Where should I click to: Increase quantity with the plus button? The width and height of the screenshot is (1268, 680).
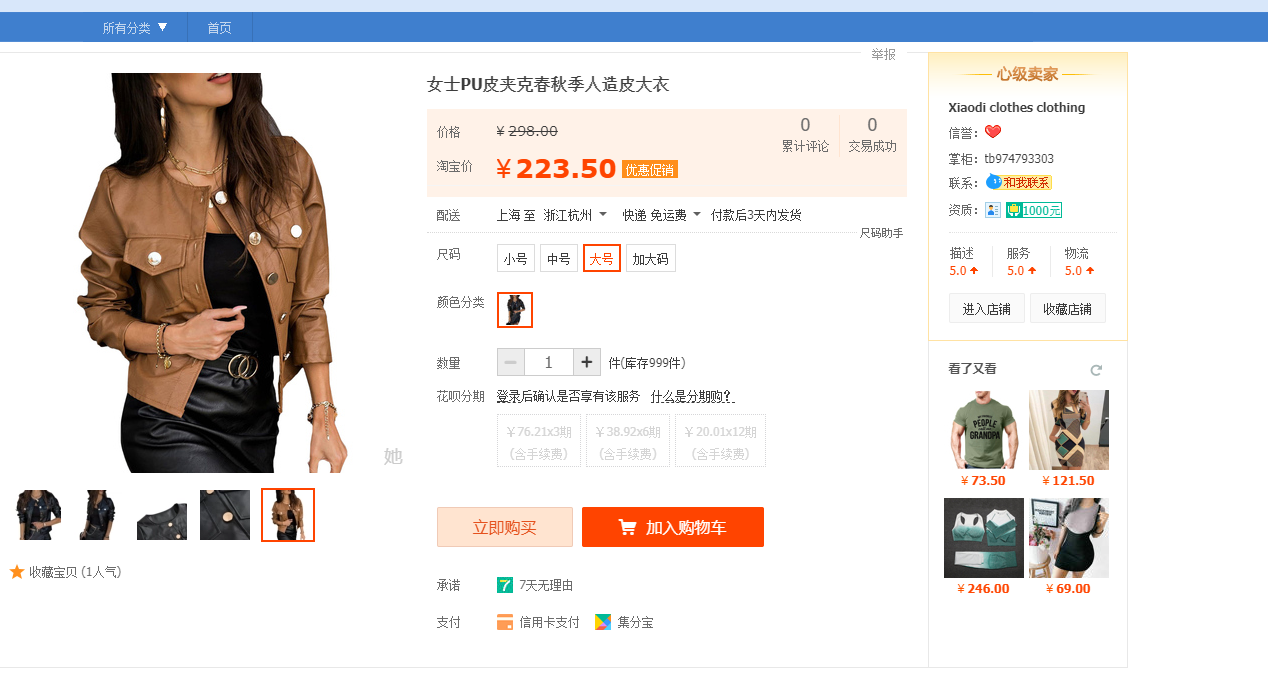click(x=587, y=362)
